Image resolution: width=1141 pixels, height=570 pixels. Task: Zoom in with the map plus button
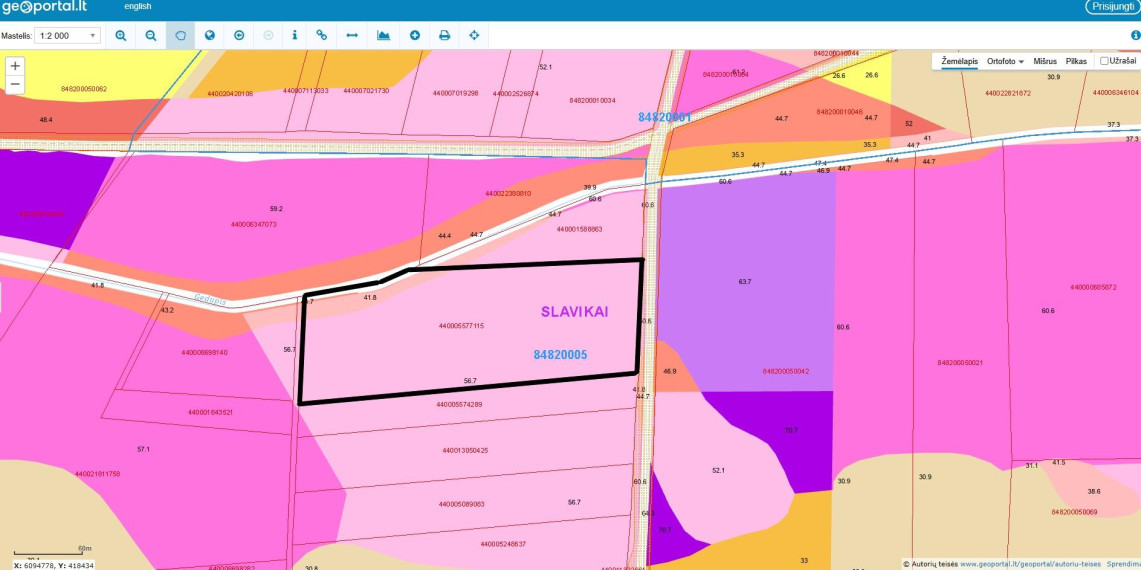15,66
